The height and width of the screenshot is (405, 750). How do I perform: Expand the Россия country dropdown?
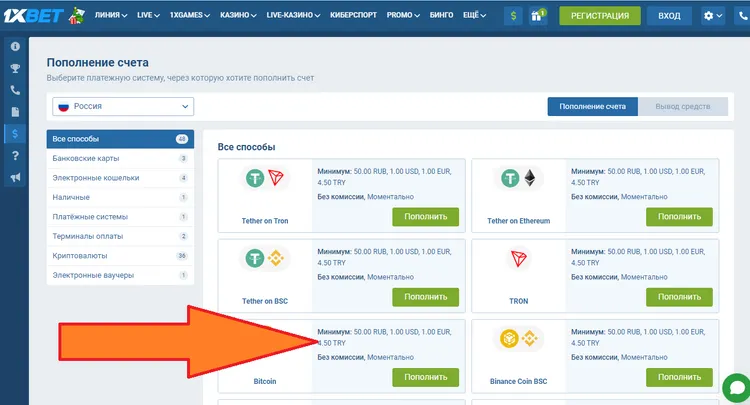(123, 106)
